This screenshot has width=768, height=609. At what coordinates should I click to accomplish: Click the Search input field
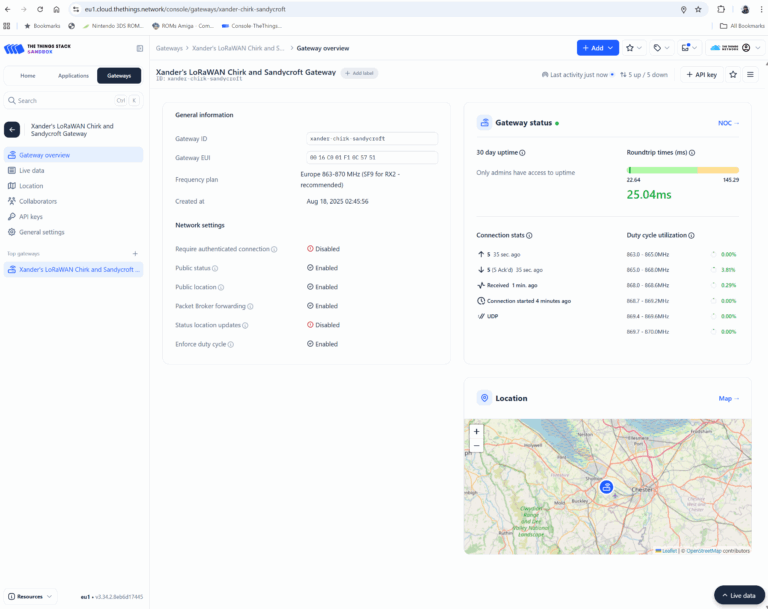60,100
